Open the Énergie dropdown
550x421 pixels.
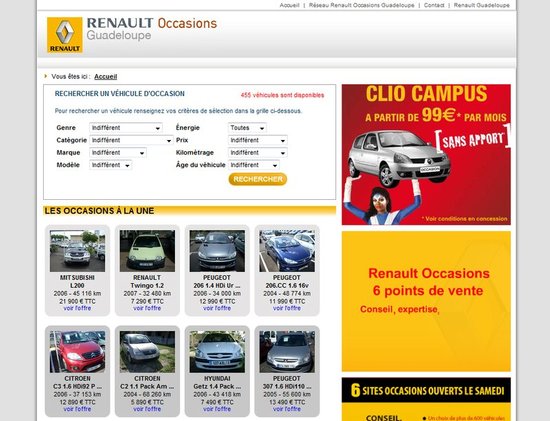(x=247, y=128)
